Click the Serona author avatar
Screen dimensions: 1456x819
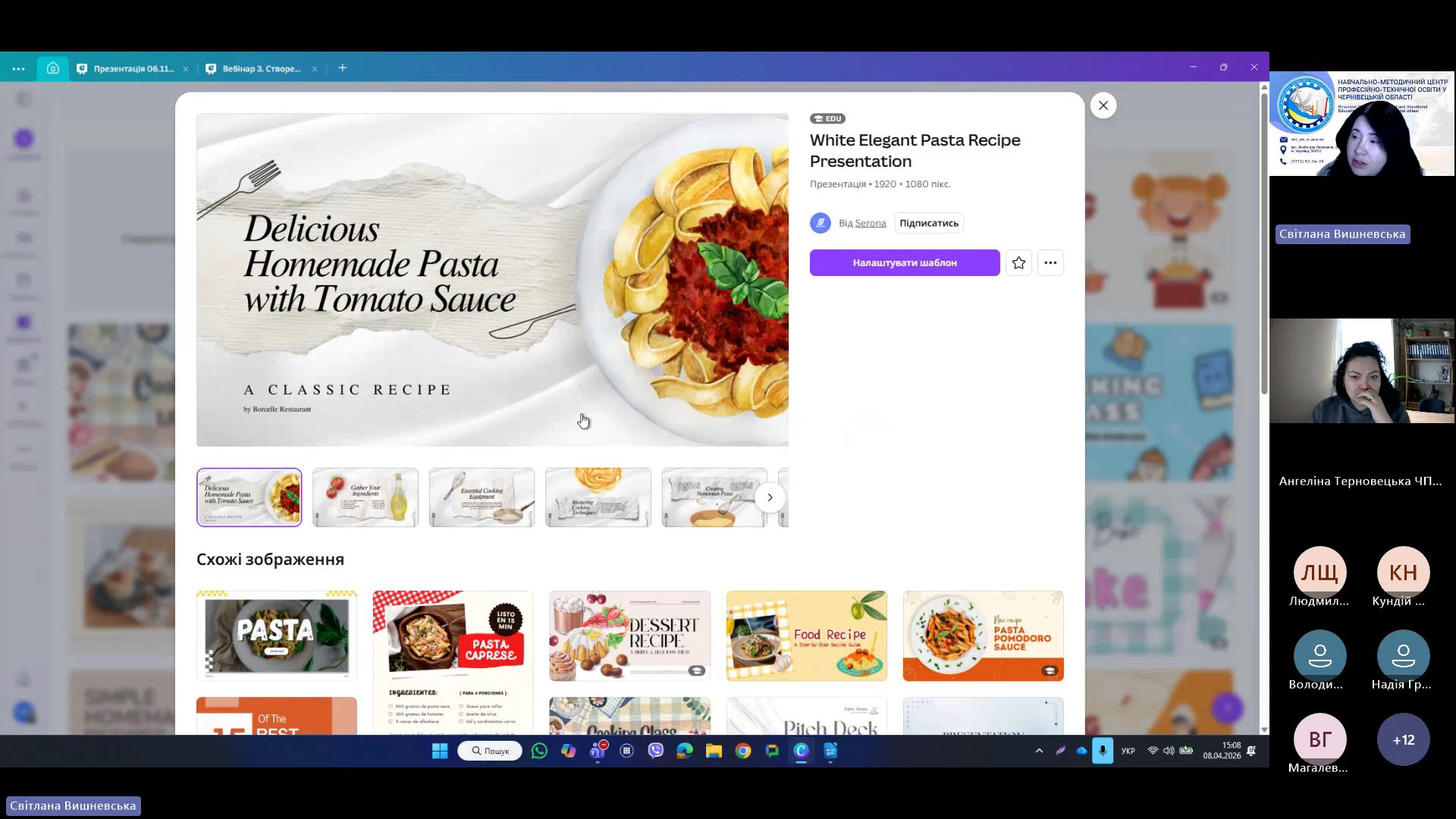pos(820,223)
